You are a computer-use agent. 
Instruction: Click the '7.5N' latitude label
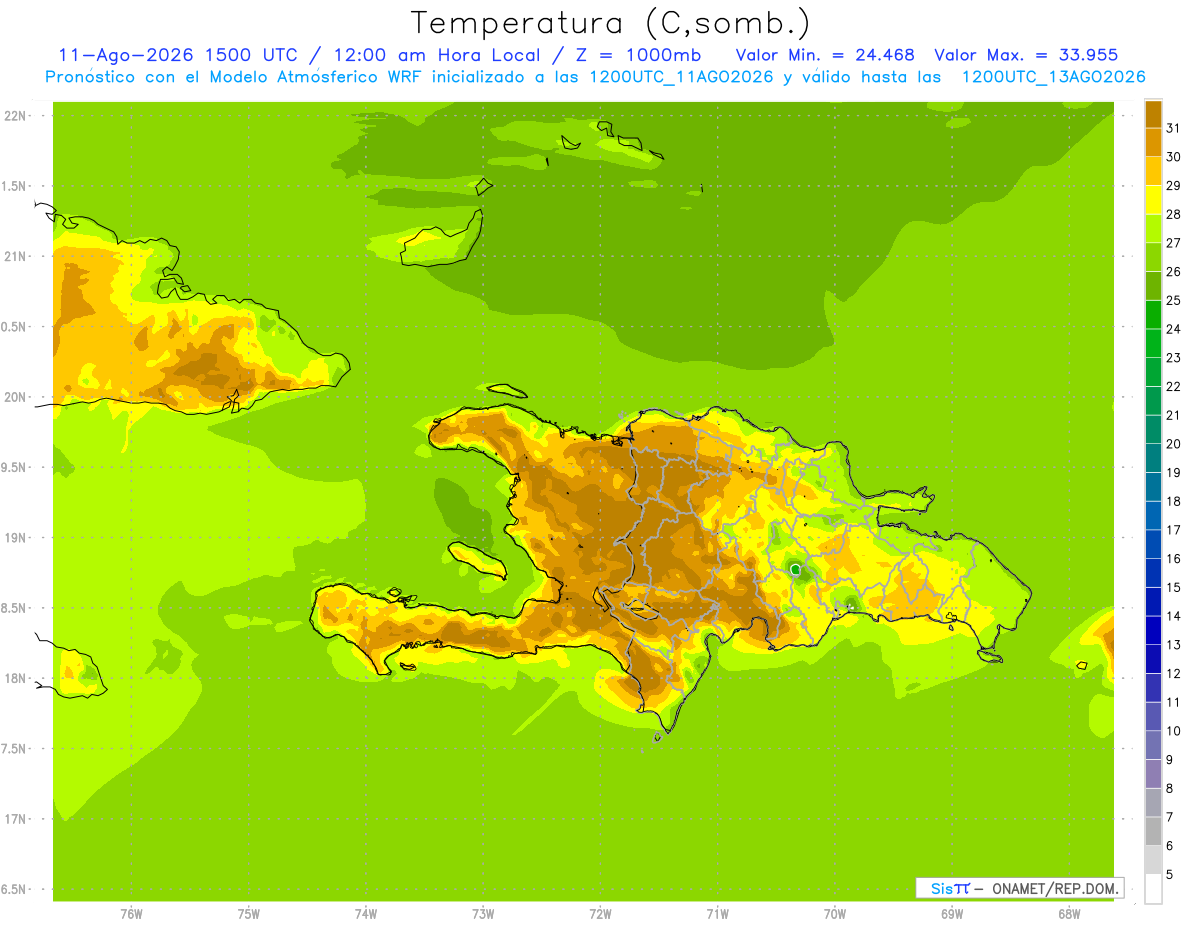point(15,749)
